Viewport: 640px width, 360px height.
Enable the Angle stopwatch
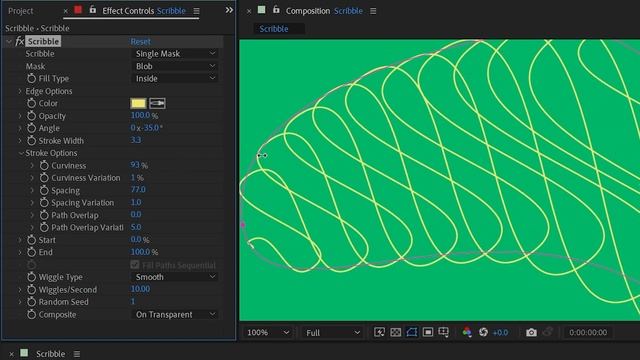[x=31, y=128]
